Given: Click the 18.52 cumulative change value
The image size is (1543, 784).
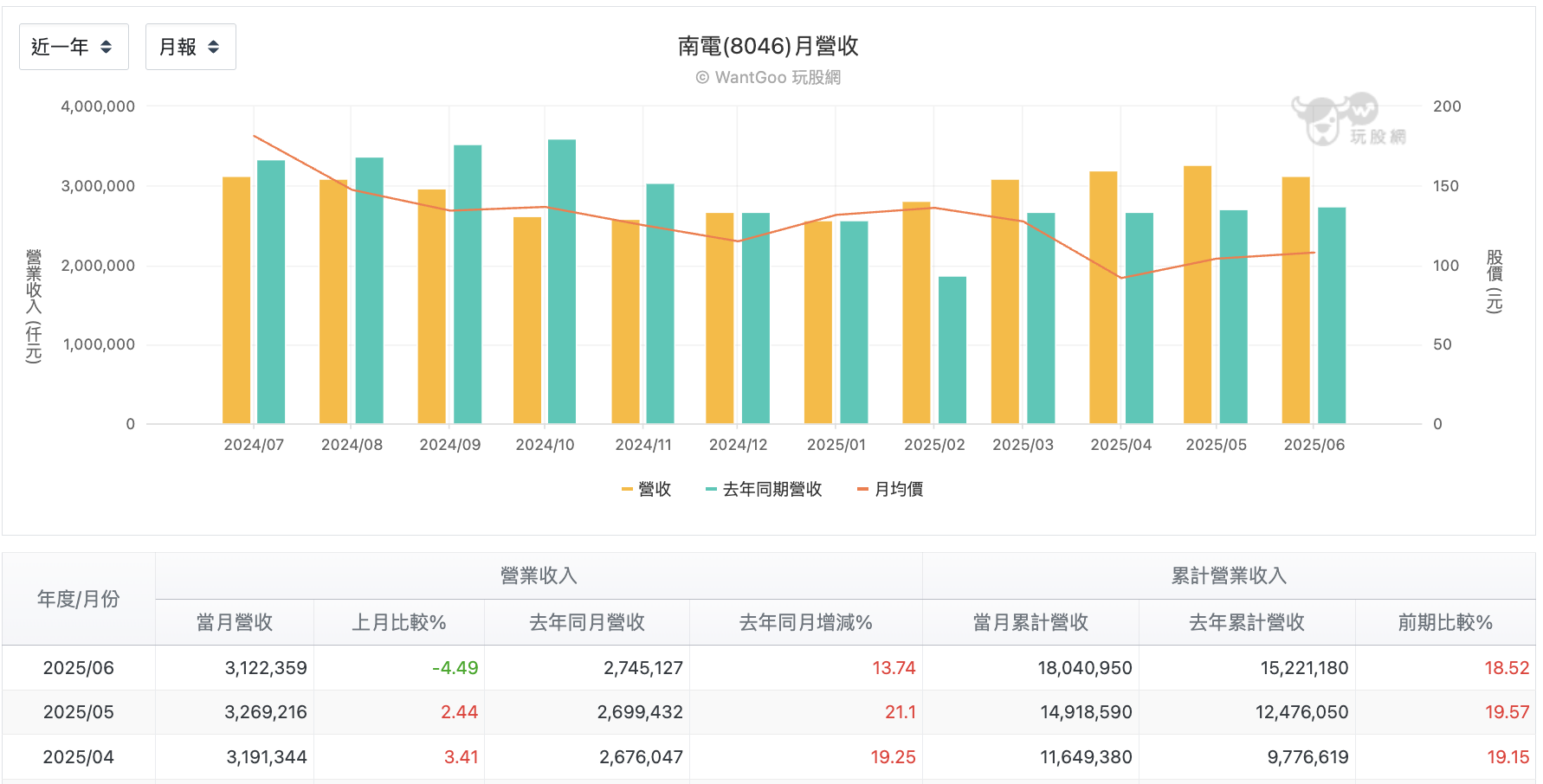Looking at the screenshot, I should pos(1507,668).
